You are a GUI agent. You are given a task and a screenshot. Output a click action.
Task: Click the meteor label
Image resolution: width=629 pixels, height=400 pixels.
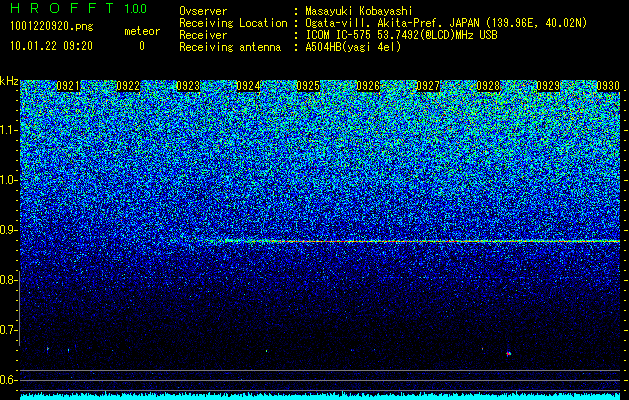[142, 31]
